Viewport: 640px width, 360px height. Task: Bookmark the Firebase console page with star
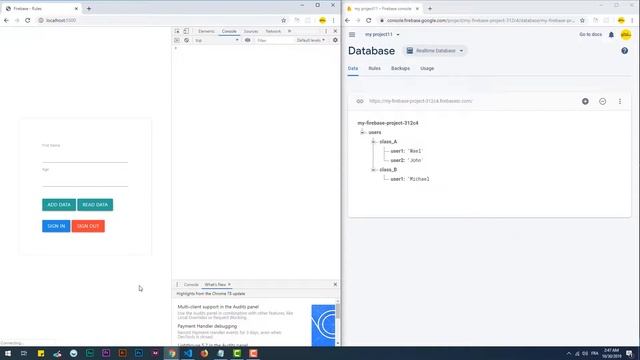coord(582,20)
